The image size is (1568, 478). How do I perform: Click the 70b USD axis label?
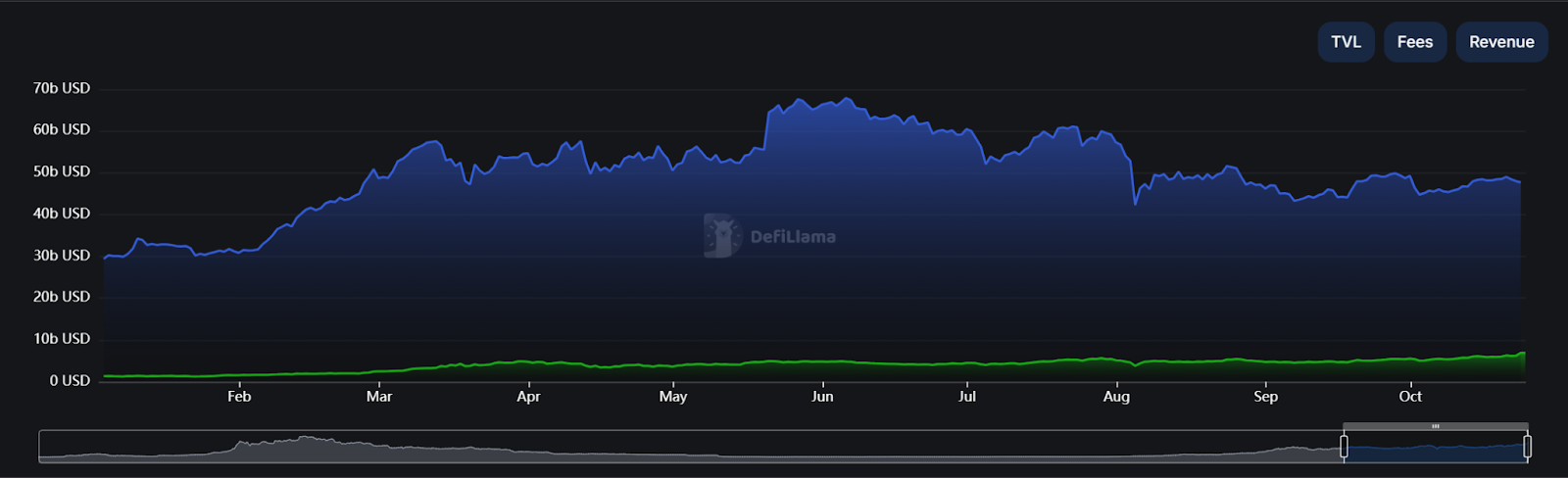62,88
